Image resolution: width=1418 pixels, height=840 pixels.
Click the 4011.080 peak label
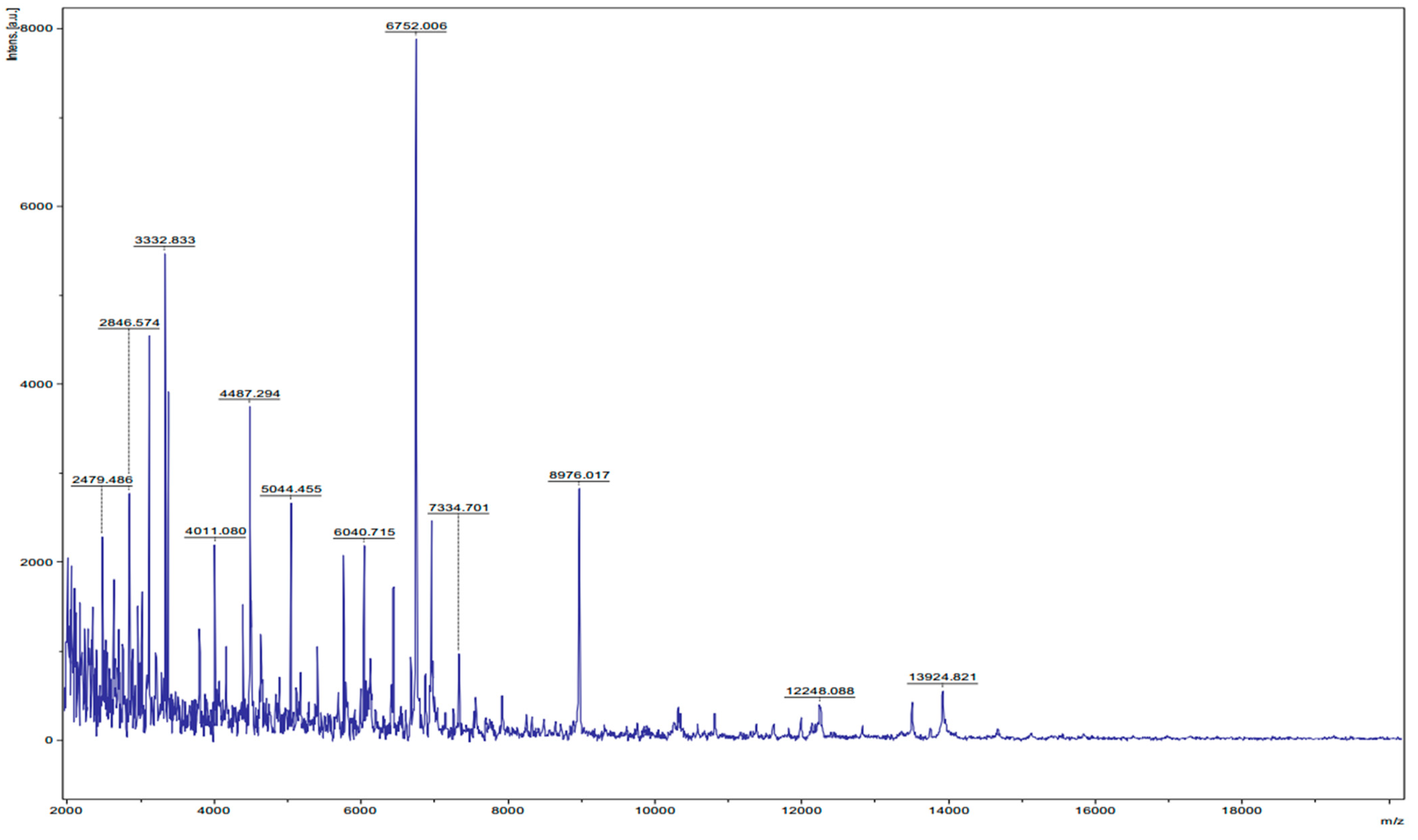coord(216,531)
